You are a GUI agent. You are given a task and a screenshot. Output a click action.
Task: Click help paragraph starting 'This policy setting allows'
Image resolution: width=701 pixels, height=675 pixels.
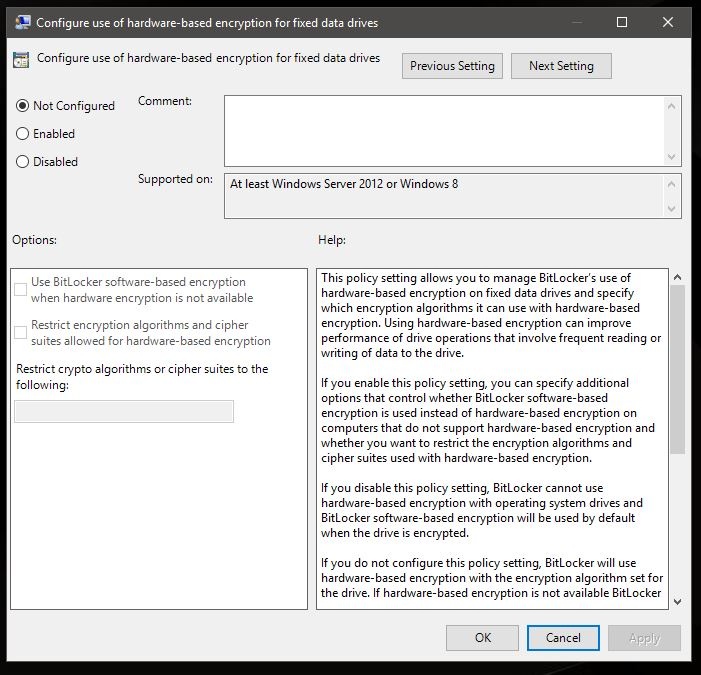pos(491,315)
